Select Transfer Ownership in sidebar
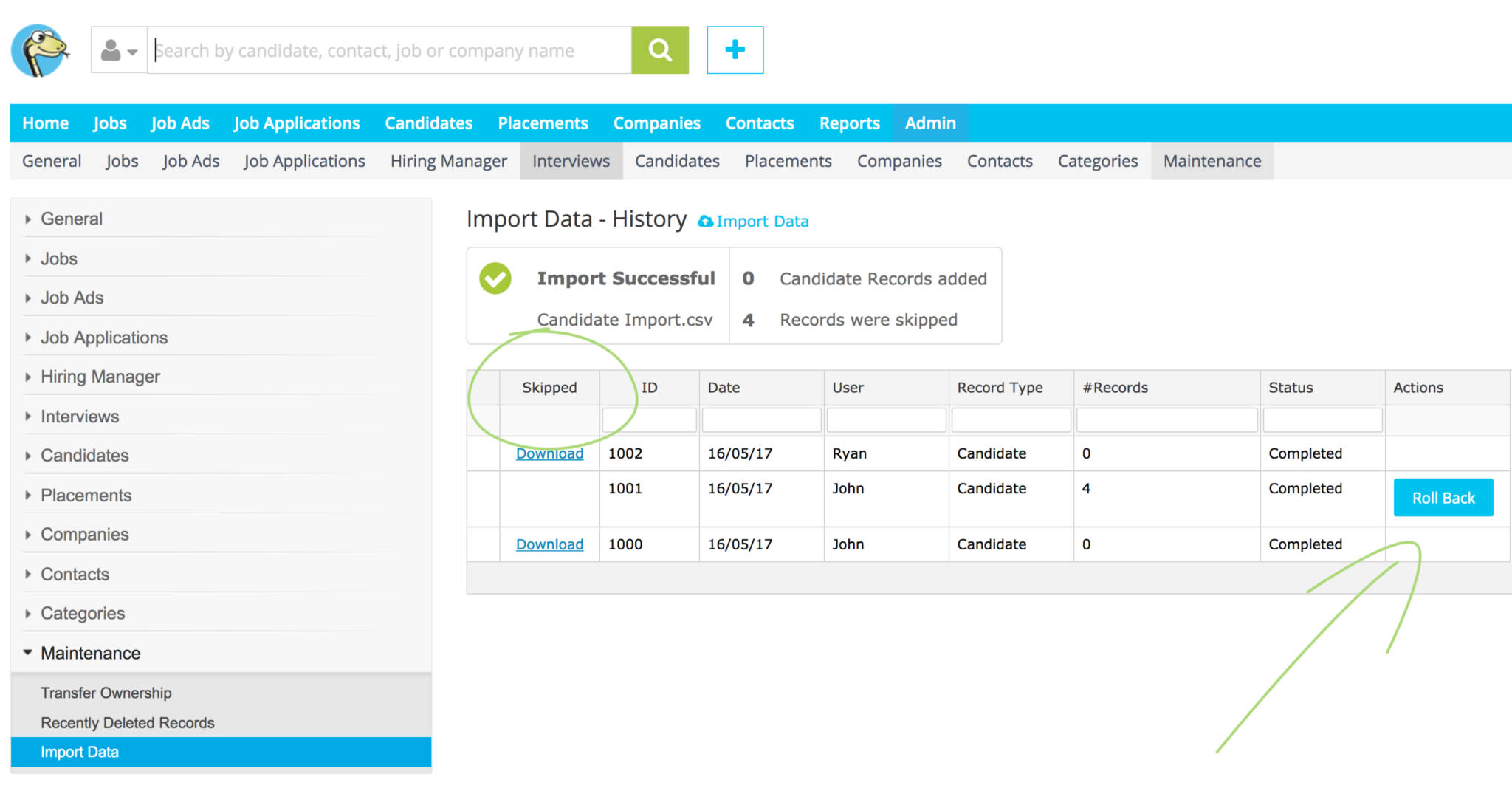This screenshot has width=1512, height=805. [x=106, y=693]
